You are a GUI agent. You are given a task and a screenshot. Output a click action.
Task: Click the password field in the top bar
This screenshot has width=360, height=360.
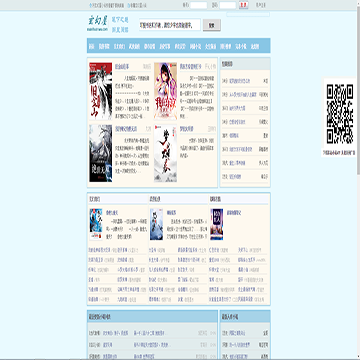coord(228,5)
